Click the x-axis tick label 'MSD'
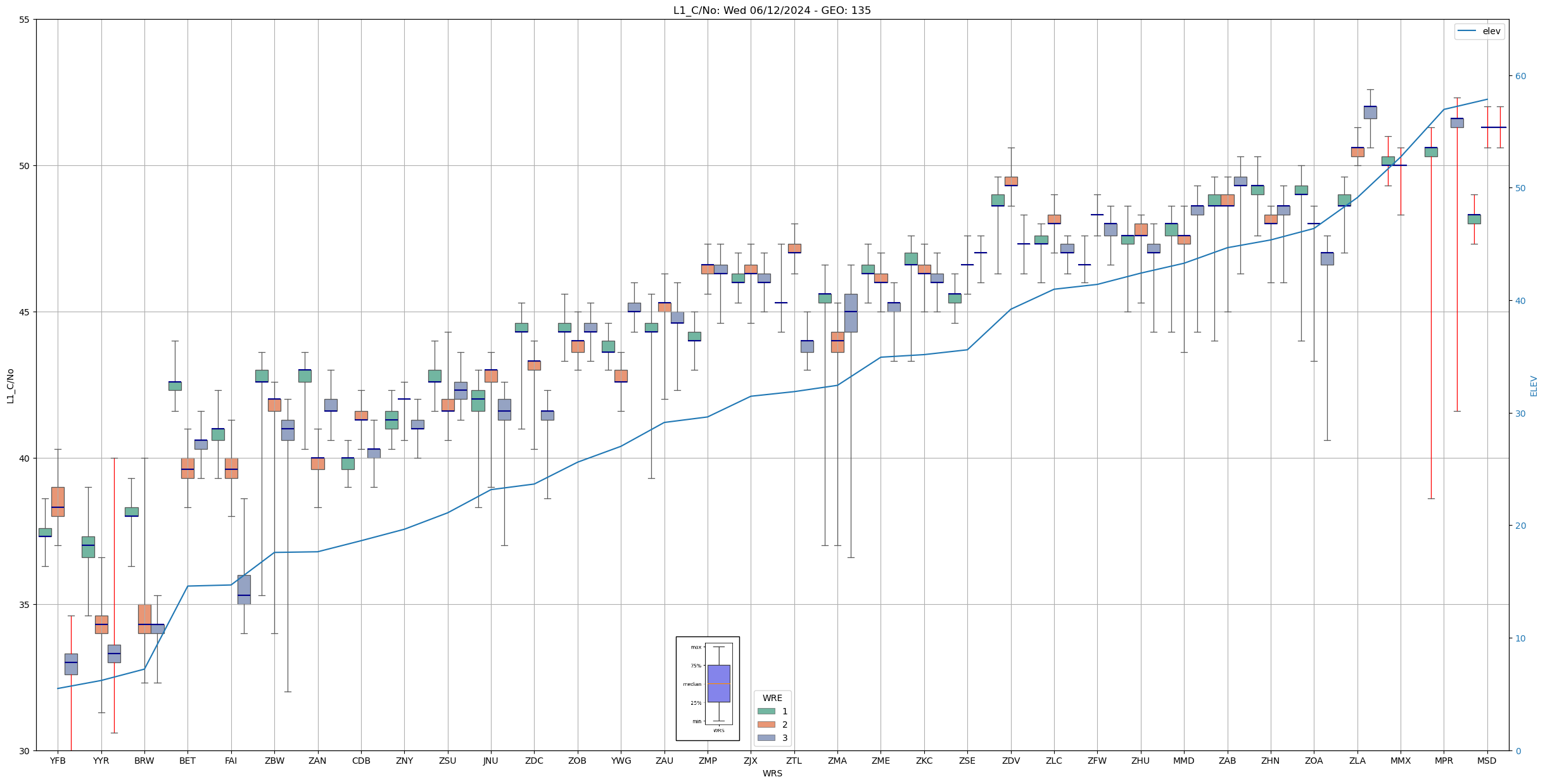 (1487, 761)
